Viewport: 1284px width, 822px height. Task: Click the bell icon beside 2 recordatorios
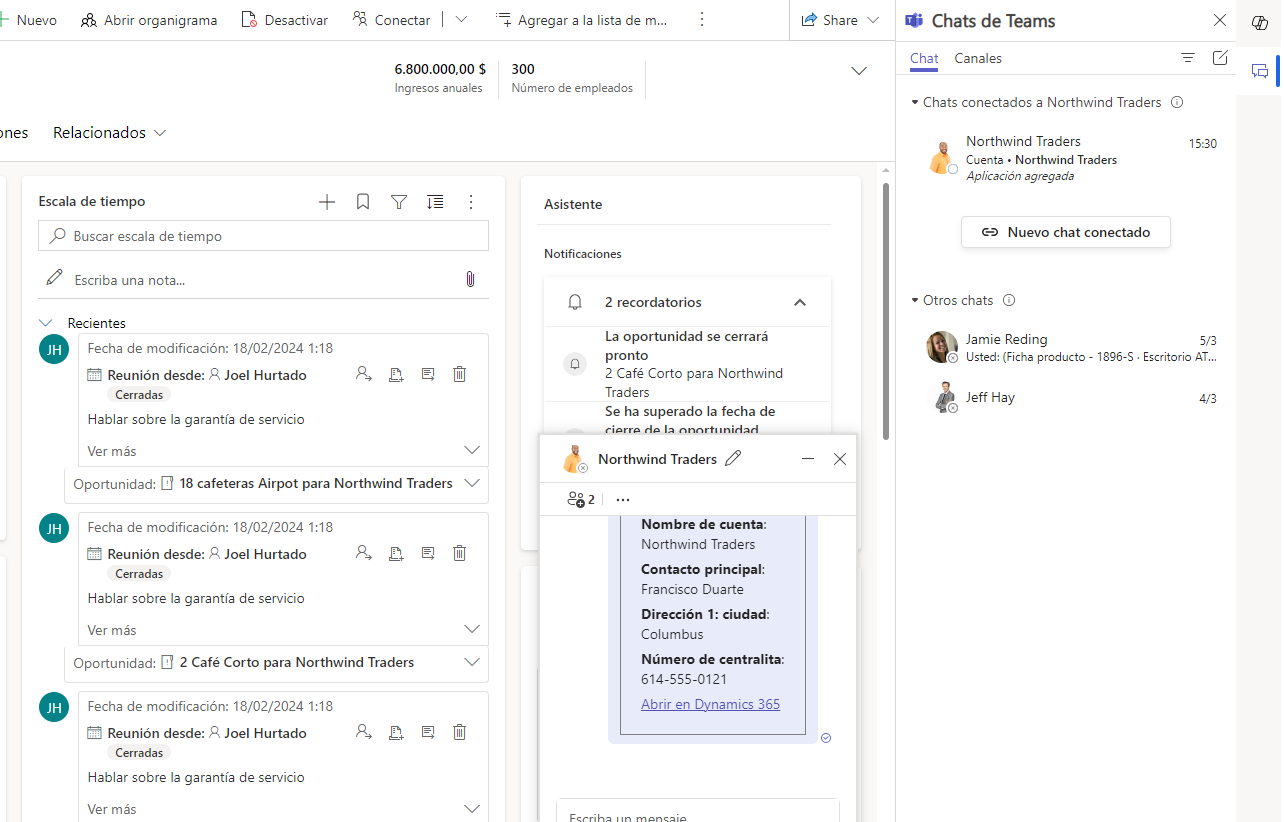tap(575, 302)
